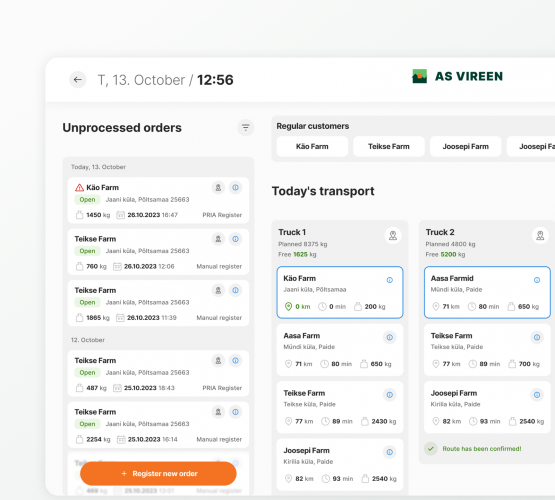
Task: Open info for Käo Farm stop in Truck 1
Action: [390, 280]
